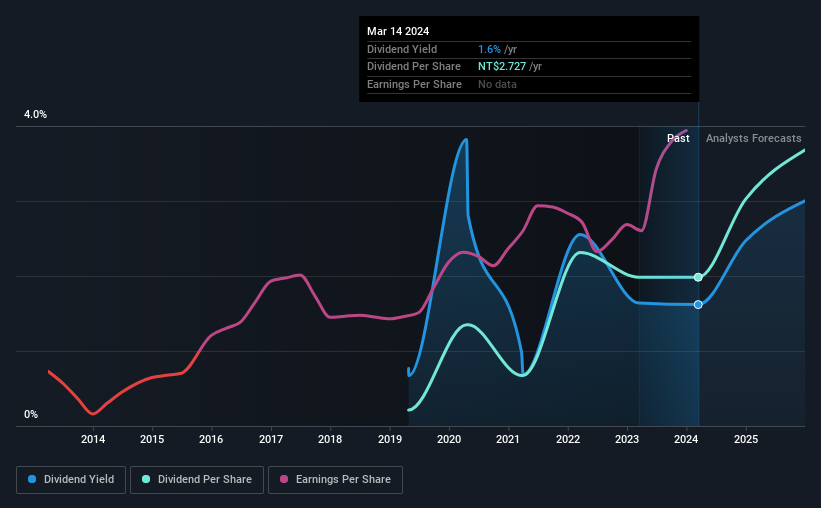Toggle the Earnings Per Share legend series
This screenshot has height=508, width=821.
[x=335, y=480]
